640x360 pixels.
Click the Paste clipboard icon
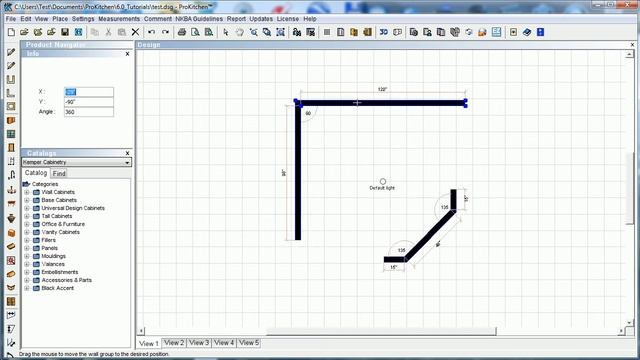[x=122, y=32]
